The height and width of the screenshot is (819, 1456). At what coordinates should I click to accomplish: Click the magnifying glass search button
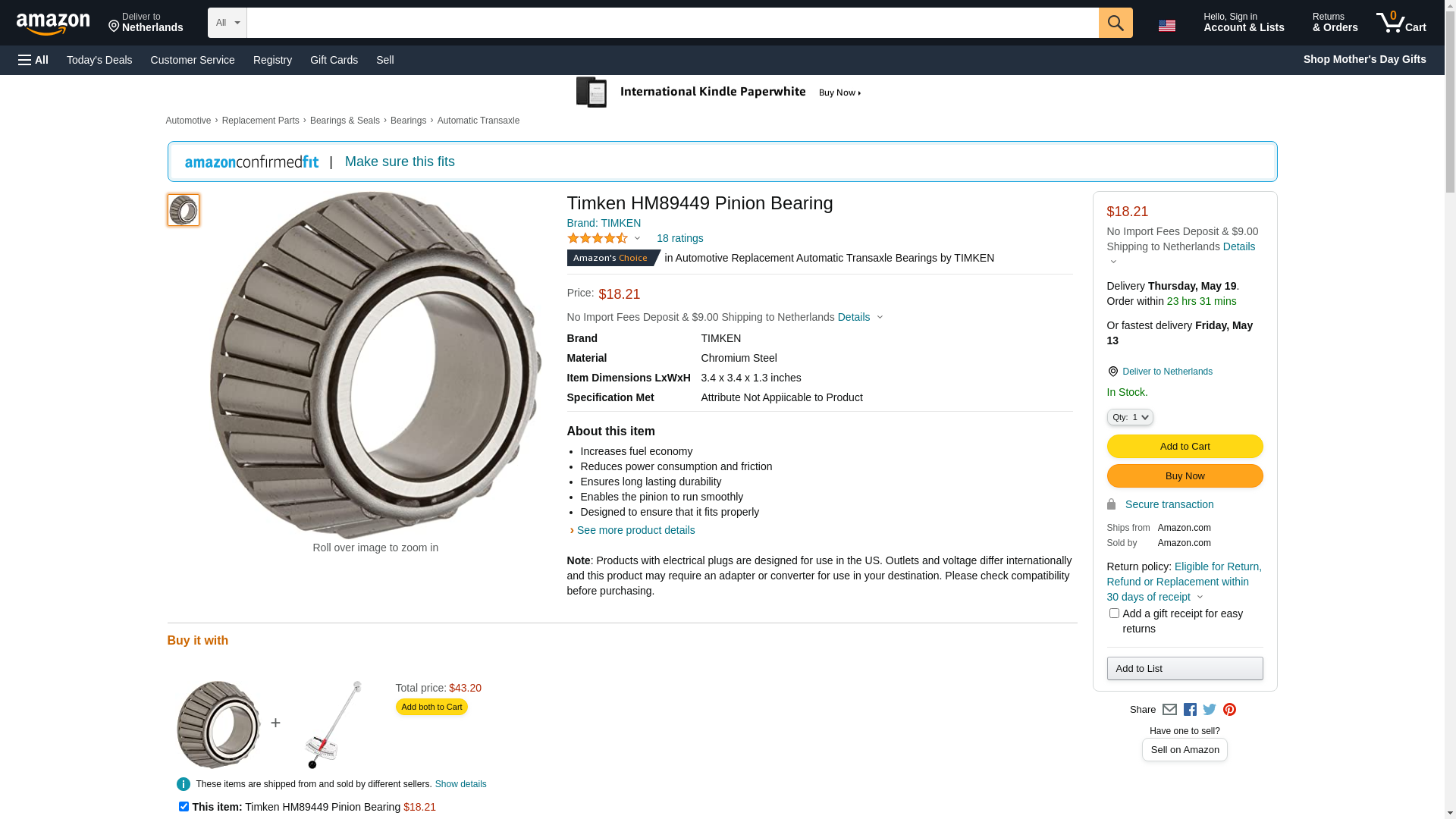pos(1116,23)
